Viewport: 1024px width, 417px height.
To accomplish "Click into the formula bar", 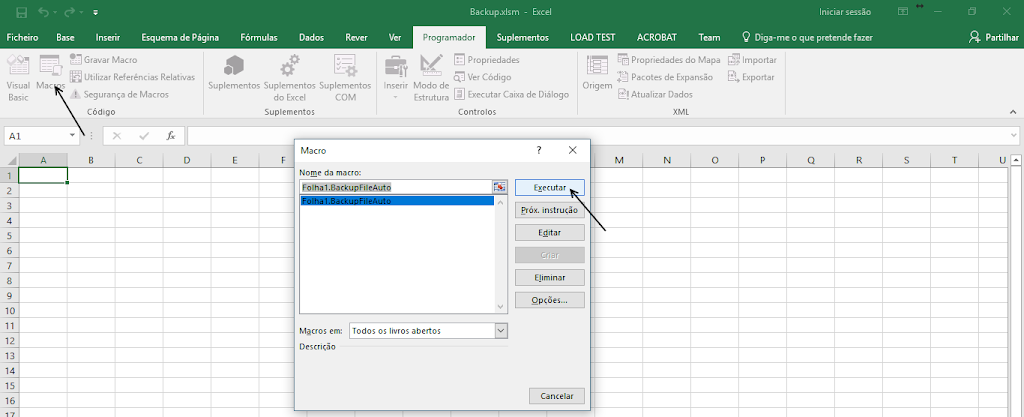I will coord(598,136).
